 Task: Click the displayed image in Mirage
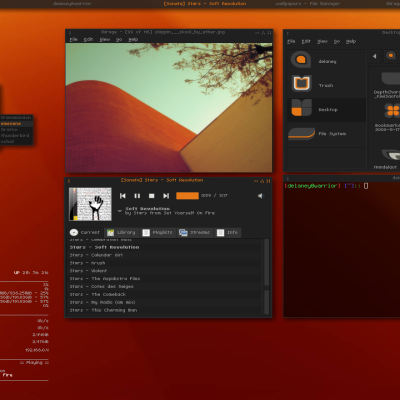169,108
